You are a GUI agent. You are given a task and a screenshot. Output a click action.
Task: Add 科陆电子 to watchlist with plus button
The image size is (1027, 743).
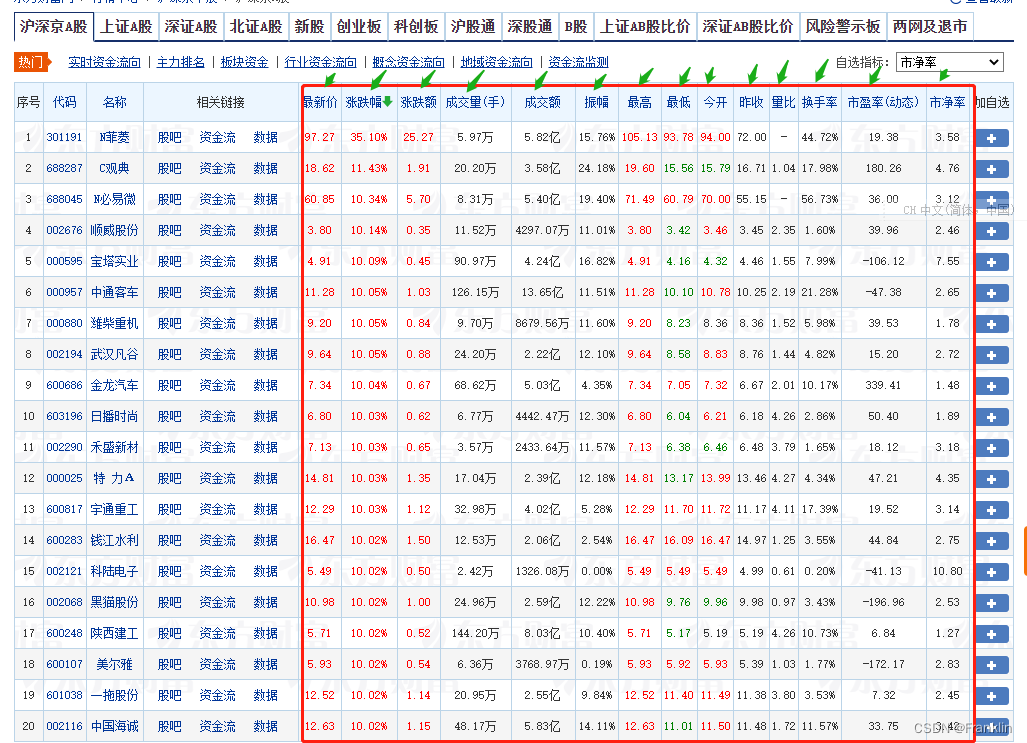coord(992,572)
